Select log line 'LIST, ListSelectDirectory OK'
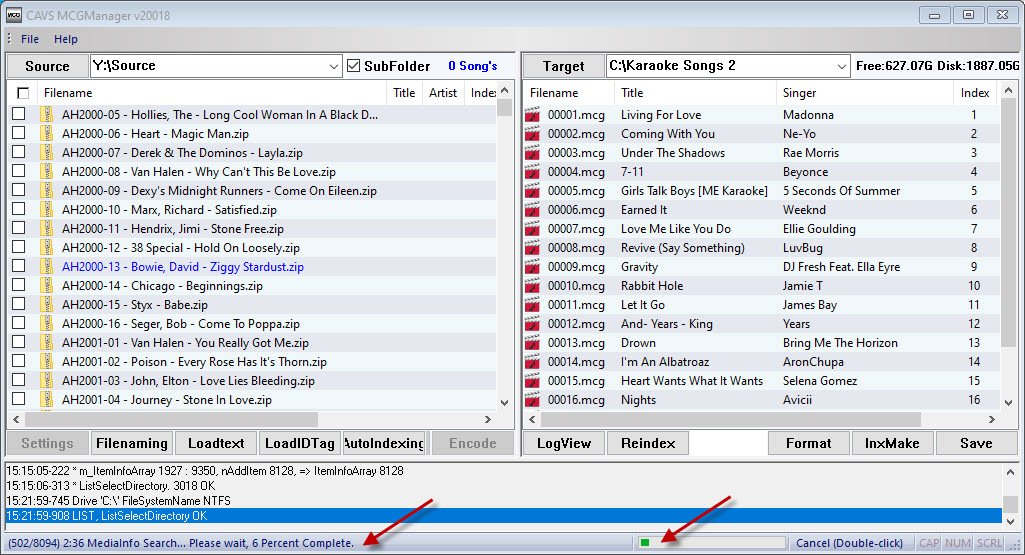Screen dimensions: 1025x555 pyautogui.click(x=503, y=516)
